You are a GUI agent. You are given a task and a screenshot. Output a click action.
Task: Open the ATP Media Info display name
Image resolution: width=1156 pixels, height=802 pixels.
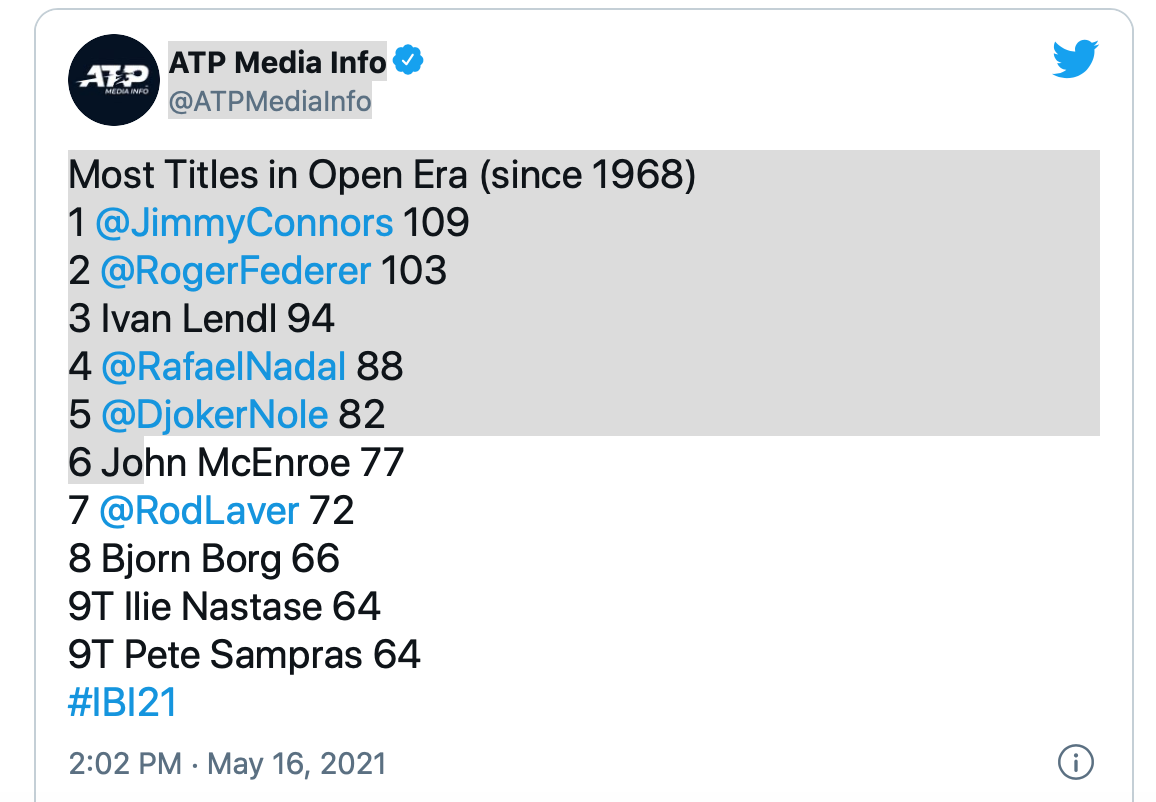(x=277, y=63)
